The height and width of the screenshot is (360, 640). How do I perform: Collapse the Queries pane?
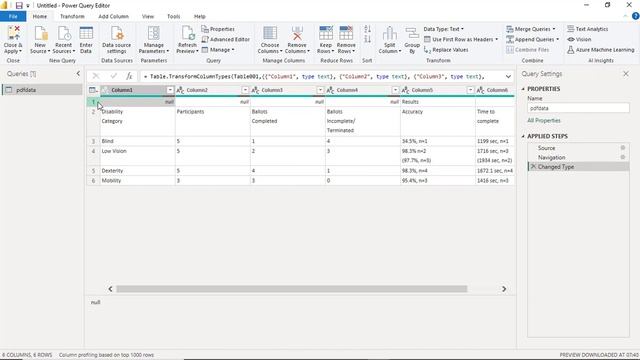[x=78, y=73]
